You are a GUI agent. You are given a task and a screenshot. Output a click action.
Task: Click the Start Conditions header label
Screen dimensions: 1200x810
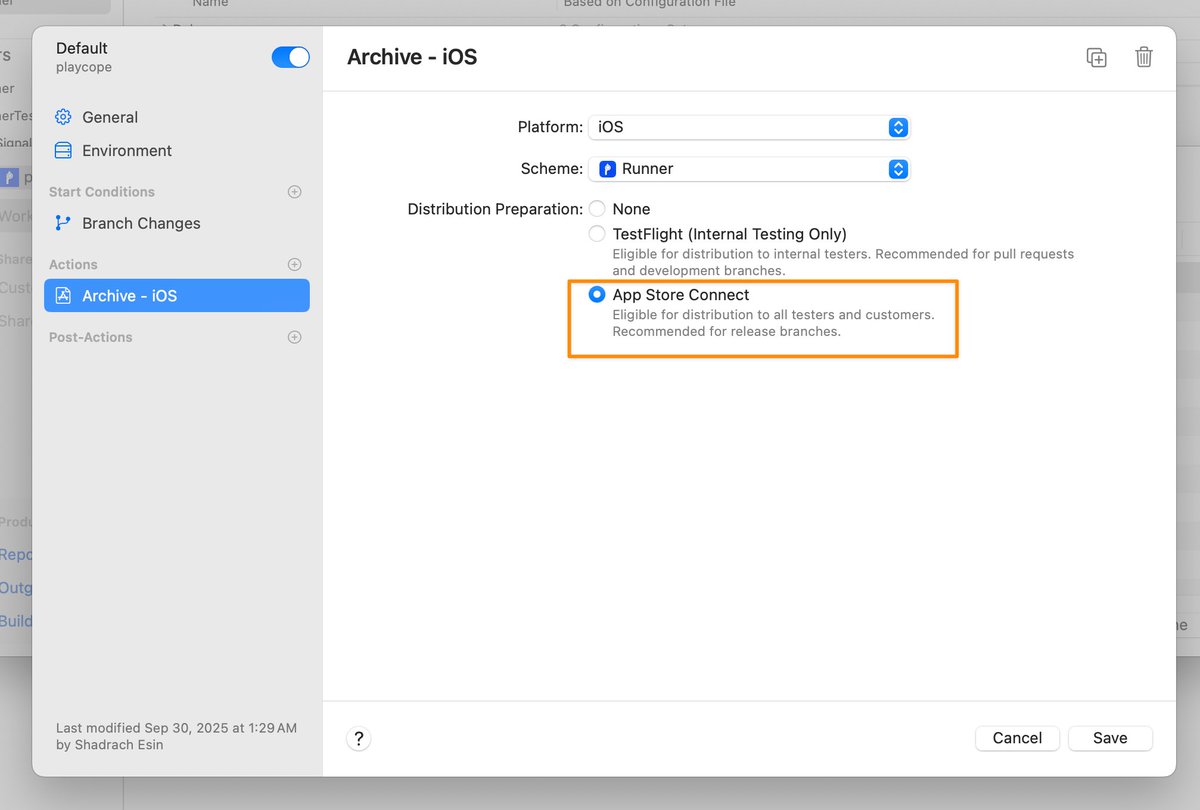click(x=102, y=192)
